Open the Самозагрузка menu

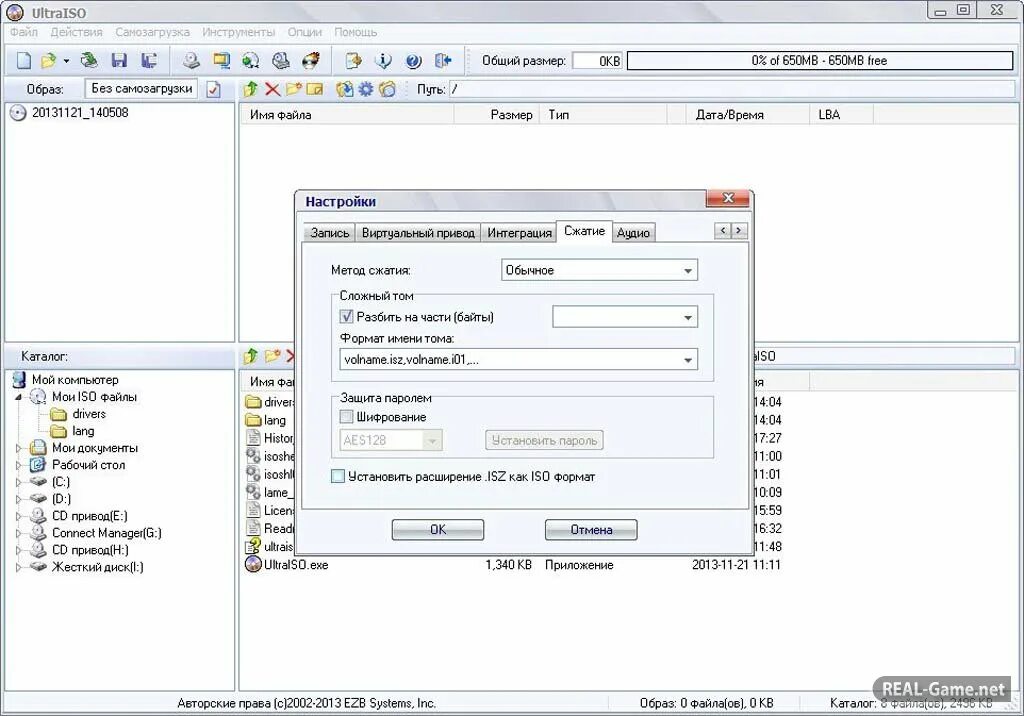click(x=152, y=32)
